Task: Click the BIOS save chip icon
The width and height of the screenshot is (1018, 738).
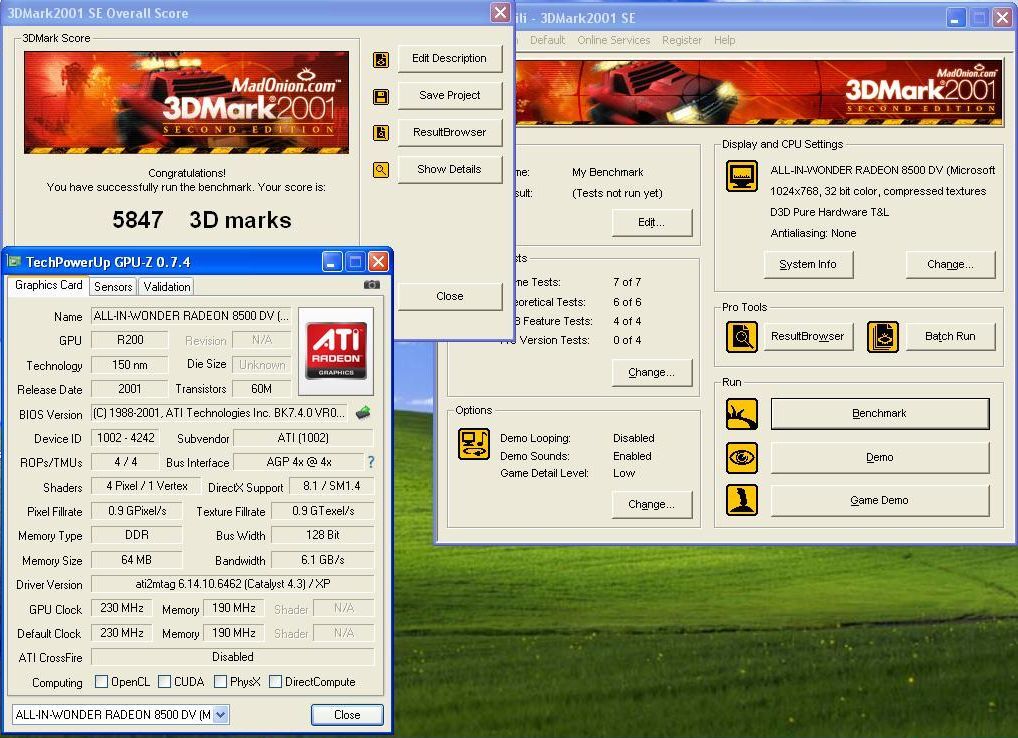Action: coord(364,412)
